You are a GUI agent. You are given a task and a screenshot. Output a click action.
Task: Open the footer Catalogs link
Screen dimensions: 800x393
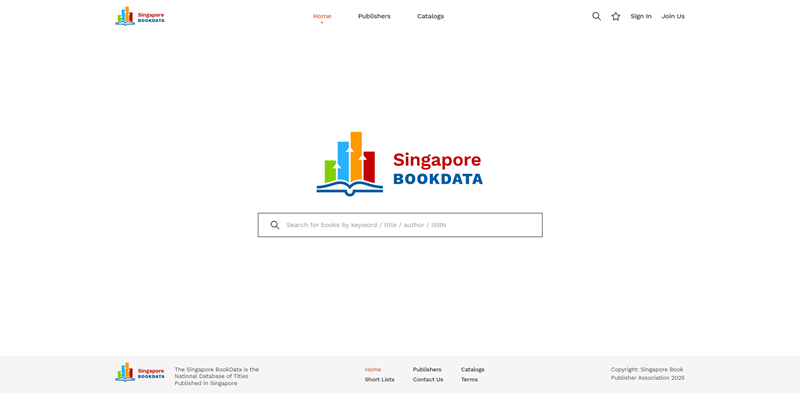pyautogui.click(x=472, y=370)
